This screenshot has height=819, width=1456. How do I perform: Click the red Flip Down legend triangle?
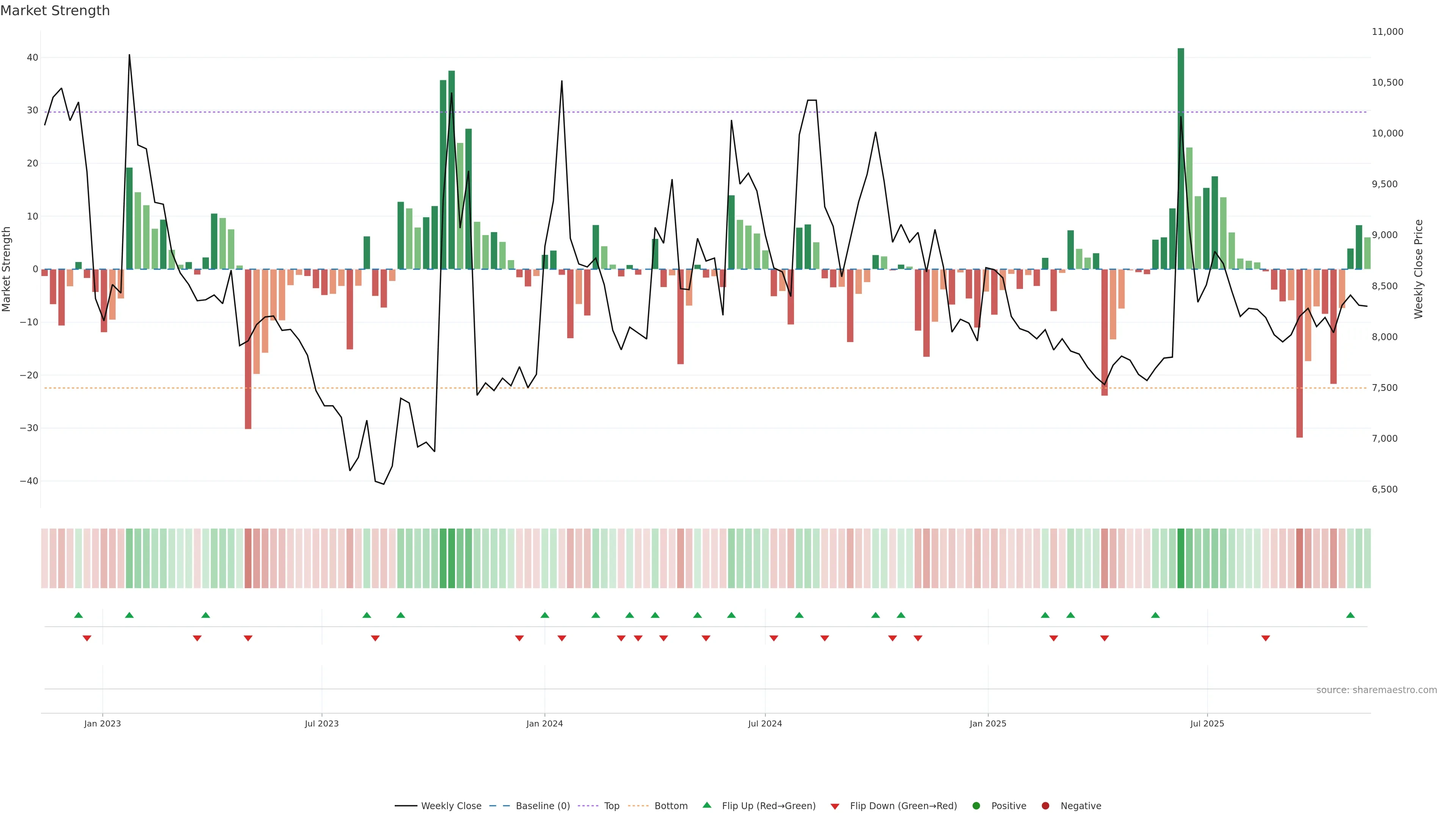(x=835, y=806)
